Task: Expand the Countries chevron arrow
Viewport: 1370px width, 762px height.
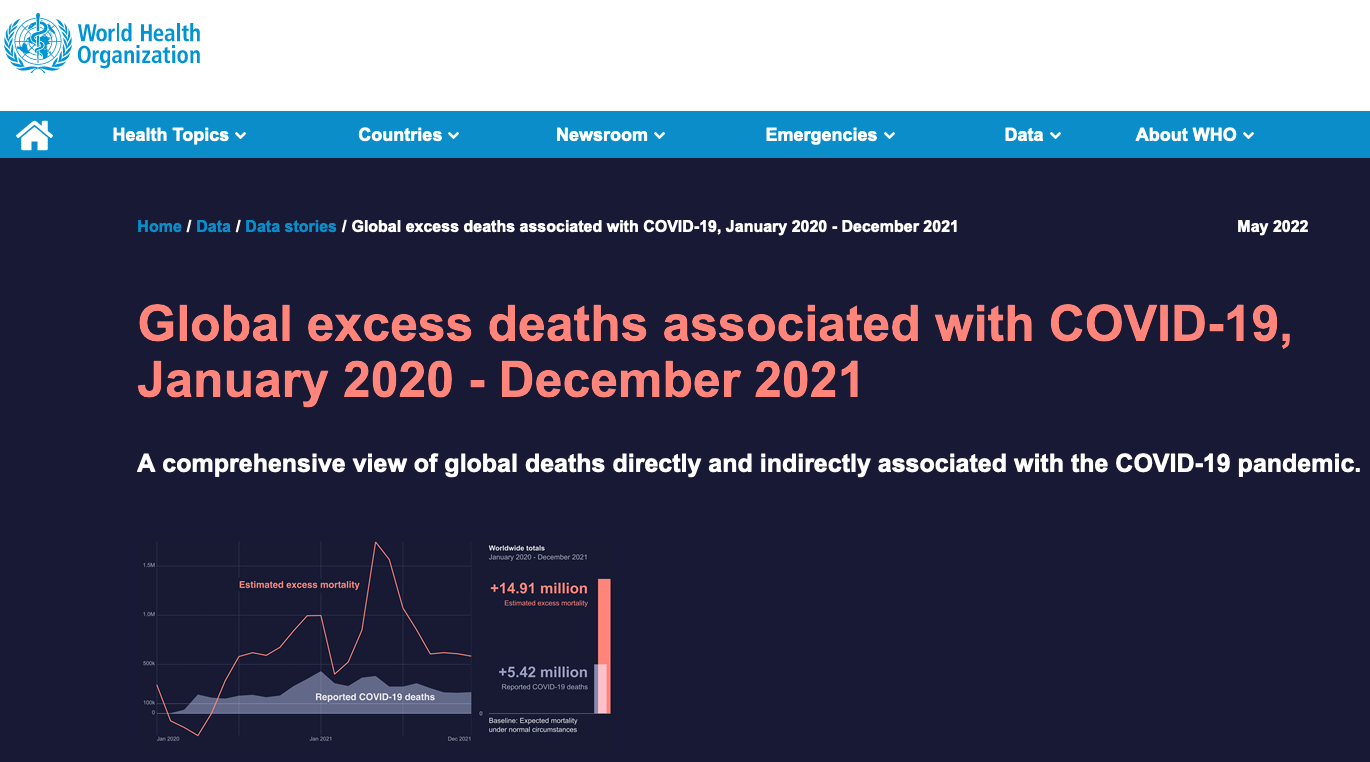Action: [454, 136]
